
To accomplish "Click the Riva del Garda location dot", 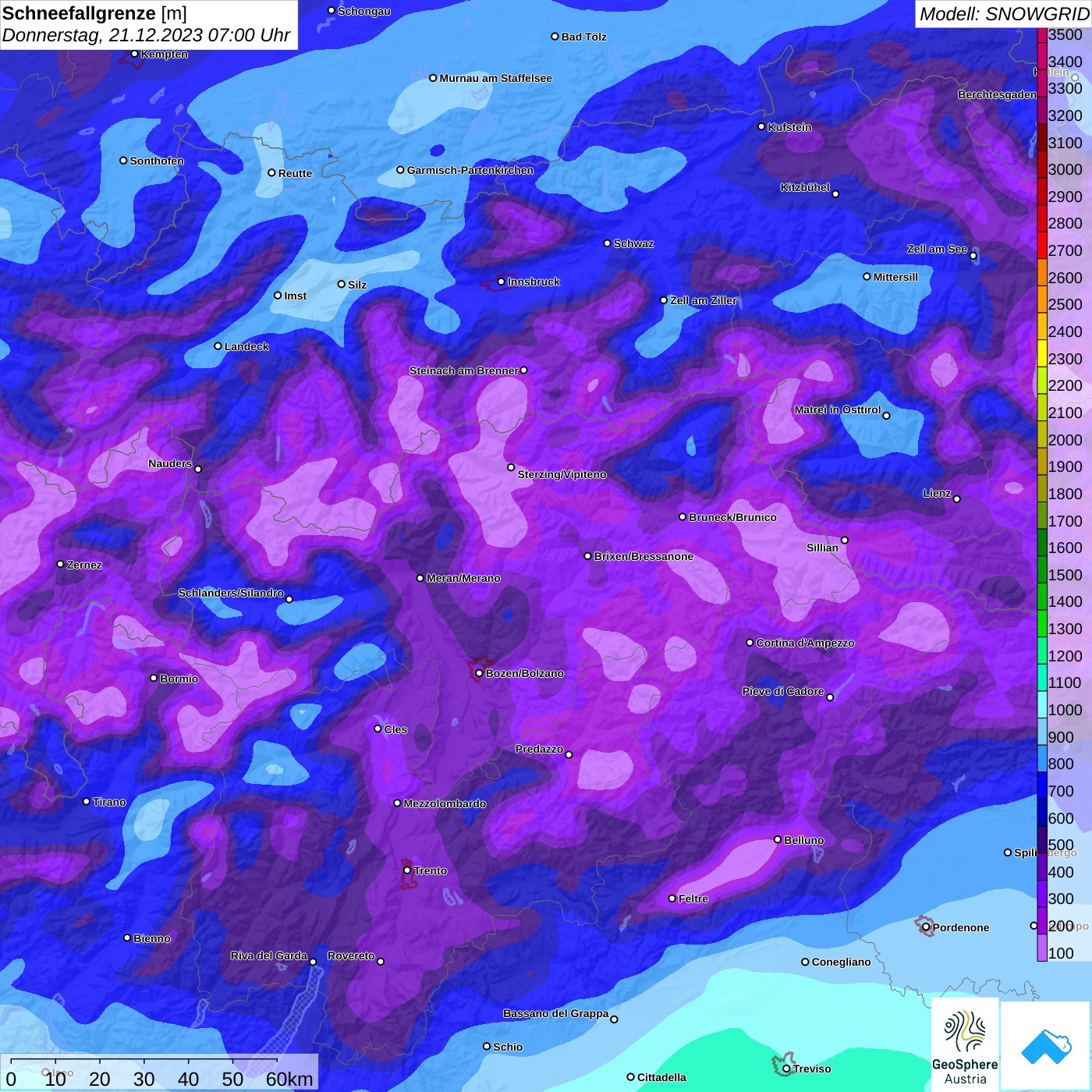I will click(313, 962).
